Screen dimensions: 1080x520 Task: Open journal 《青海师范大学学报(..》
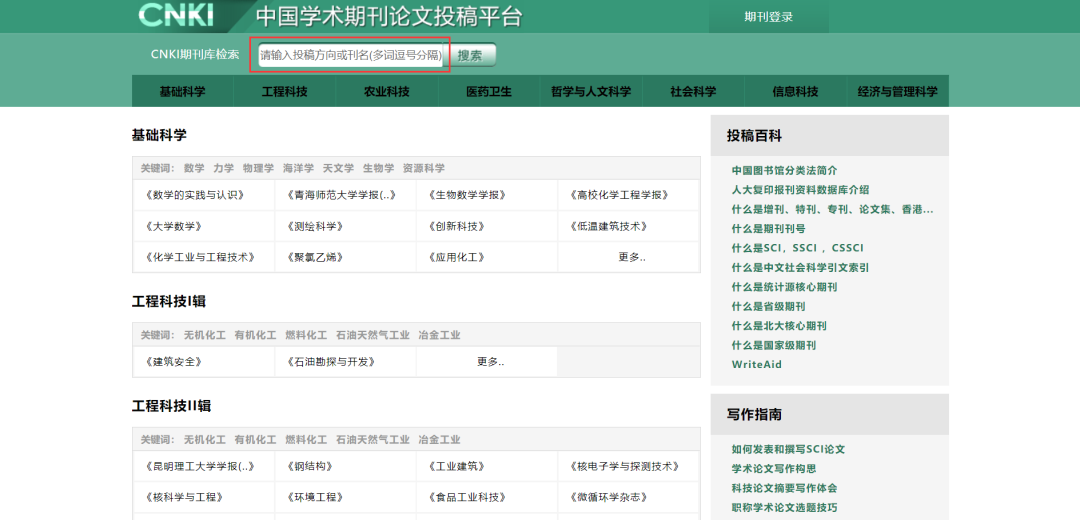click(342, 195)
